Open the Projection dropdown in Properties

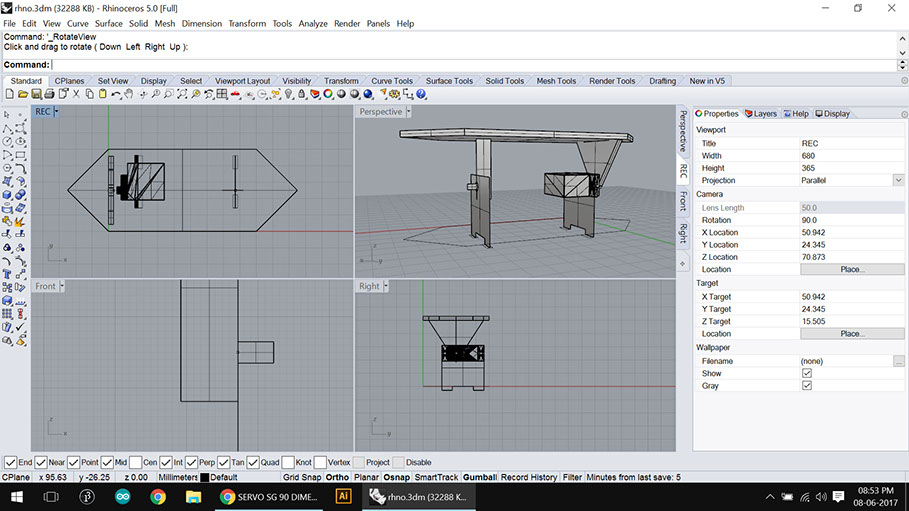(x=898, y=180)
